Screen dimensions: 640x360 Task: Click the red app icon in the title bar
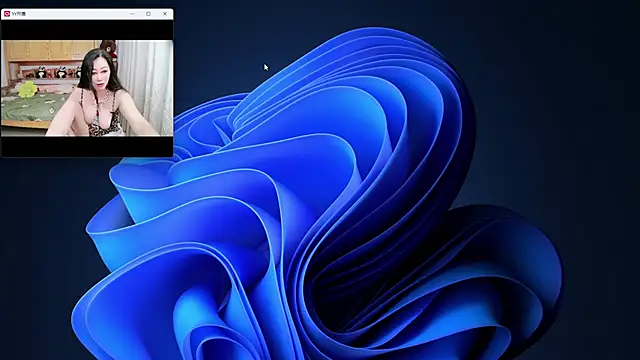click(7, 14)
